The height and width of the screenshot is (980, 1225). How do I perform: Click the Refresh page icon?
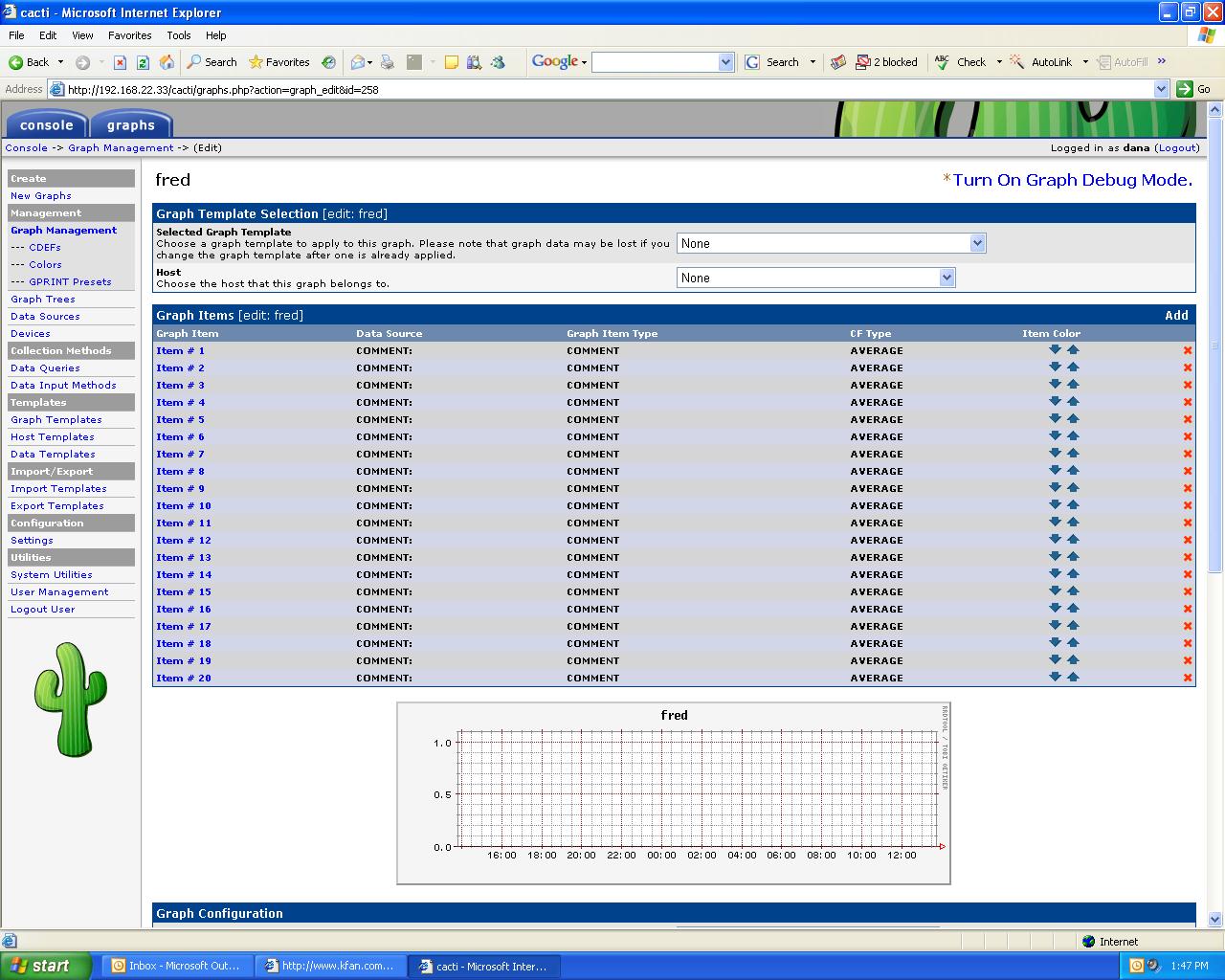pyautogui.click(x=143, y=62)
